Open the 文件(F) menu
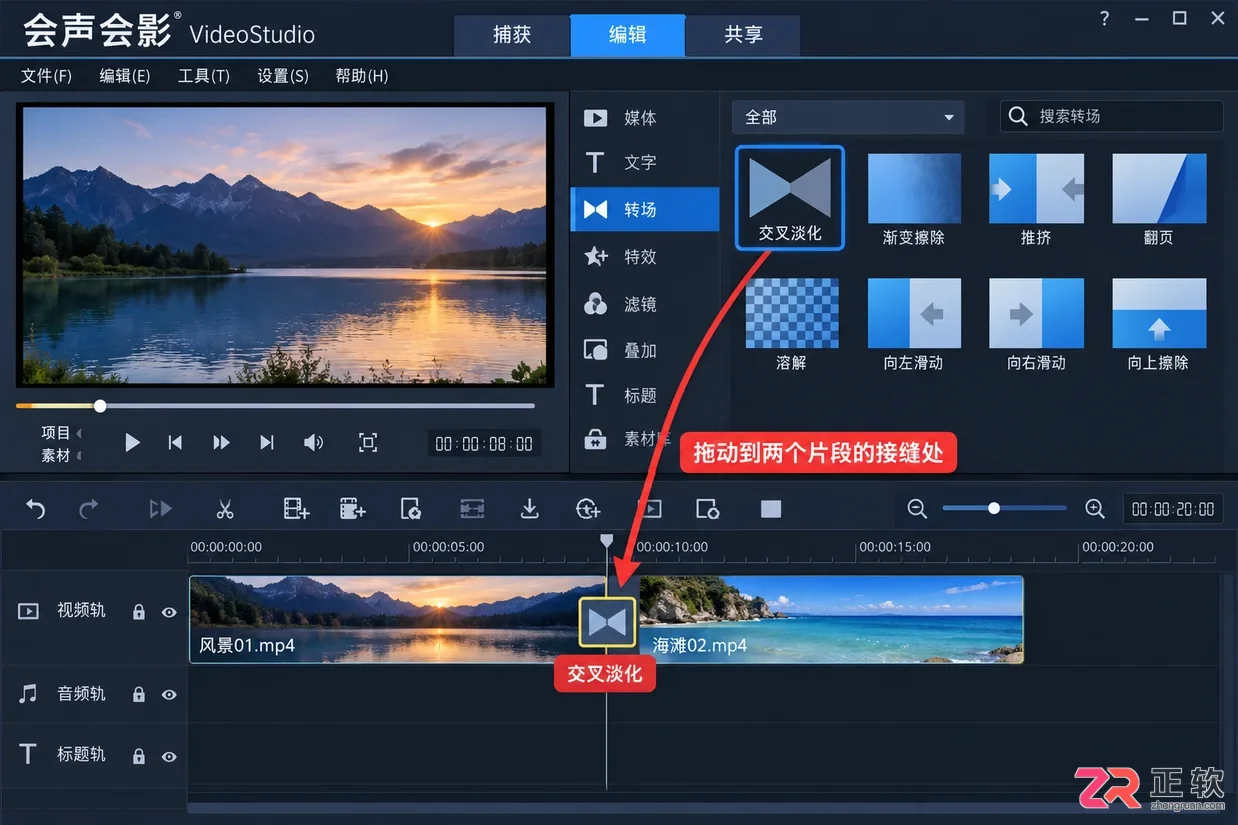 pyautogui.click(x=47, y=76)
